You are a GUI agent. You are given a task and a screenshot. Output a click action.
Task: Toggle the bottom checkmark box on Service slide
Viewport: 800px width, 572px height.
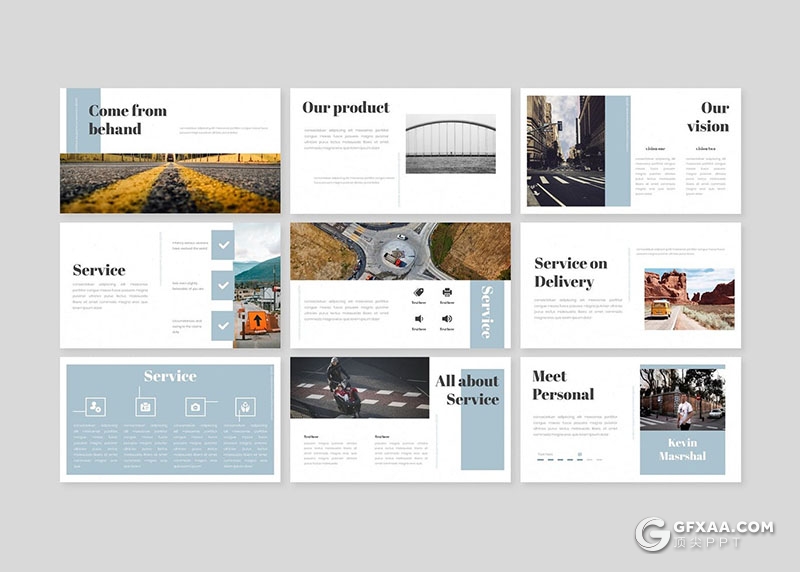coord(222,325)
